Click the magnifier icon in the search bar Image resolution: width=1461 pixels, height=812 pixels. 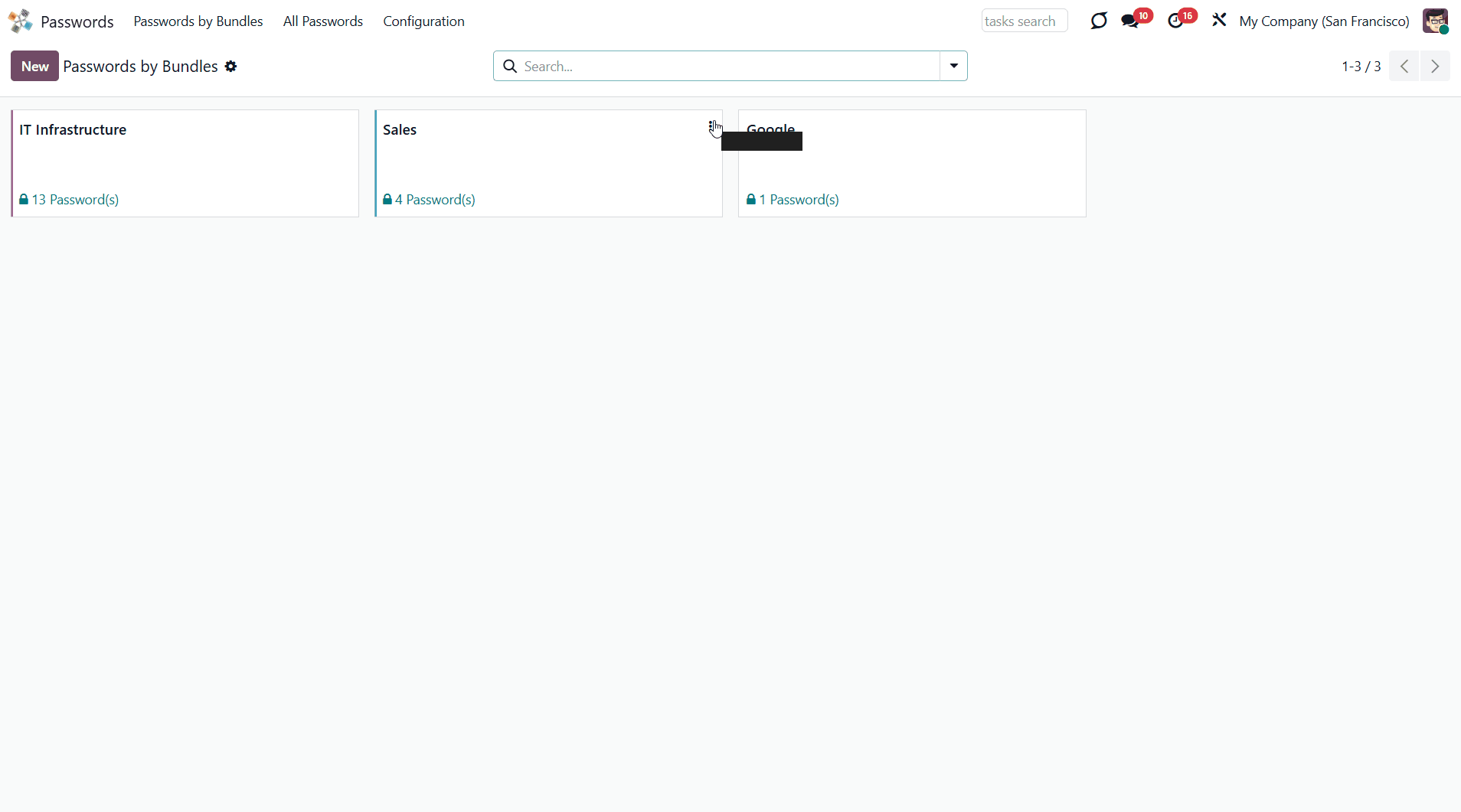pos(510,67)
